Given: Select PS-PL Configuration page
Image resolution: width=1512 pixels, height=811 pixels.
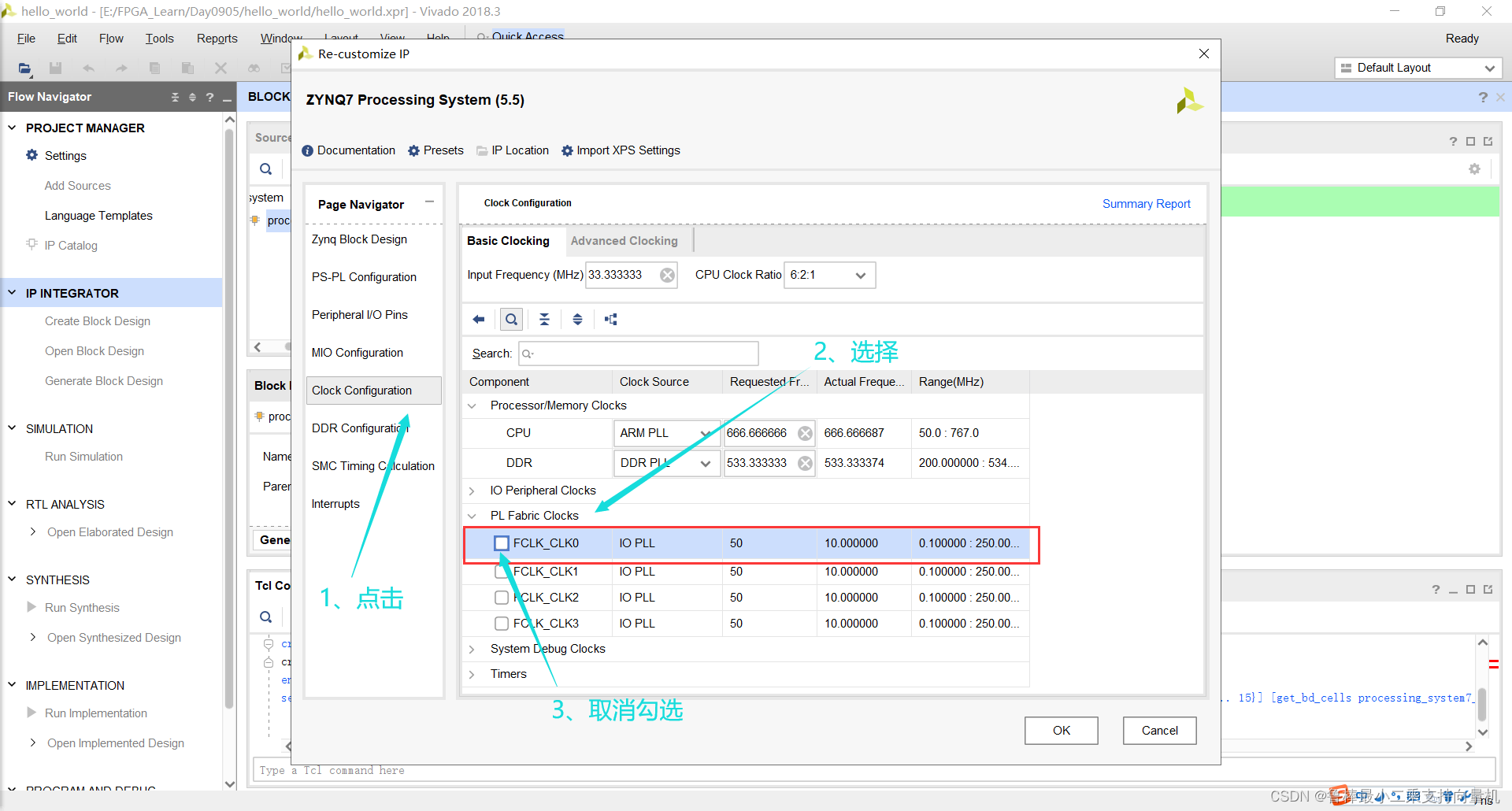Looking at the screenshot, I should [x=364, y=277].
